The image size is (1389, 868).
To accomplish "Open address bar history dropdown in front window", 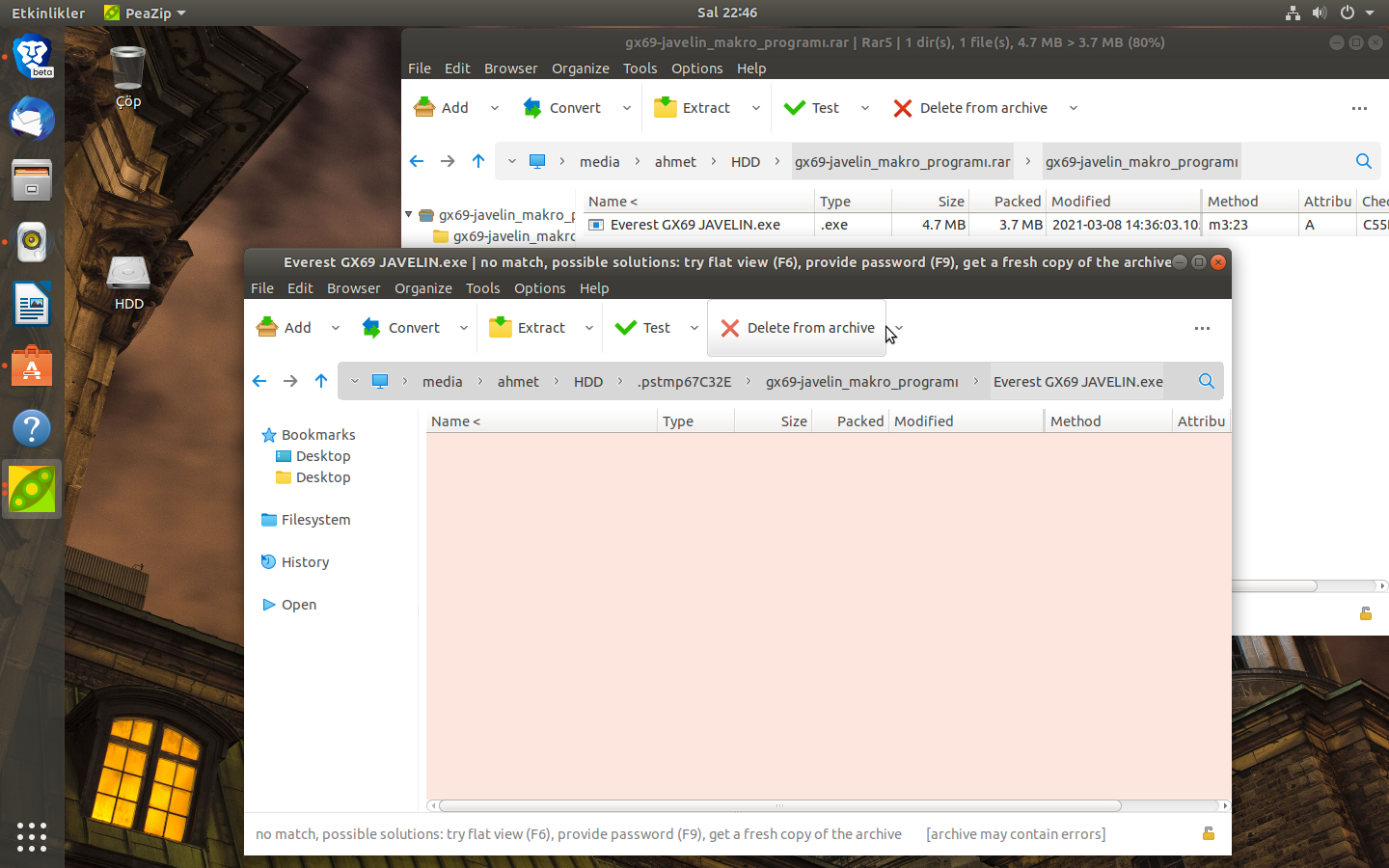I will pyautogui.click(x=354, y=381).
